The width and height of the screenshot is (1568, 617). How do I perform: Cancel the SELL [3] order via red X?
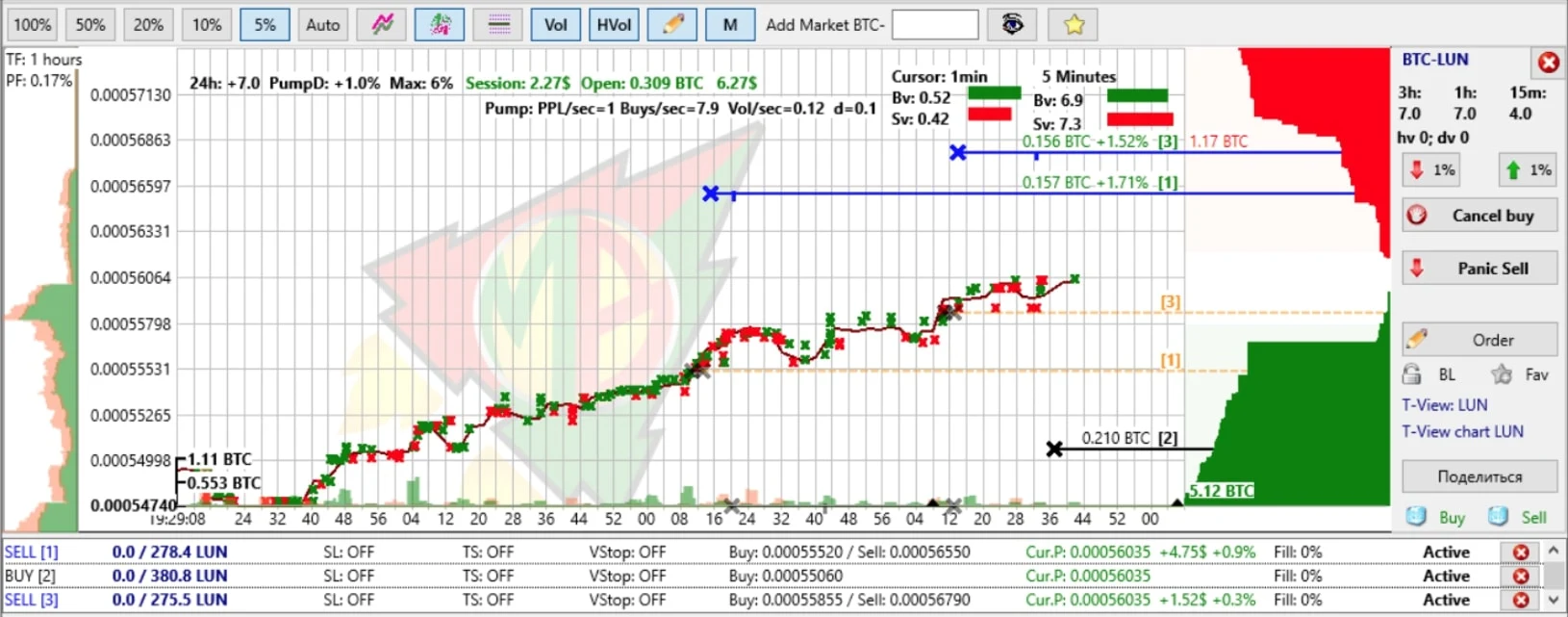pyautogui.click(x=1521, y=600)
